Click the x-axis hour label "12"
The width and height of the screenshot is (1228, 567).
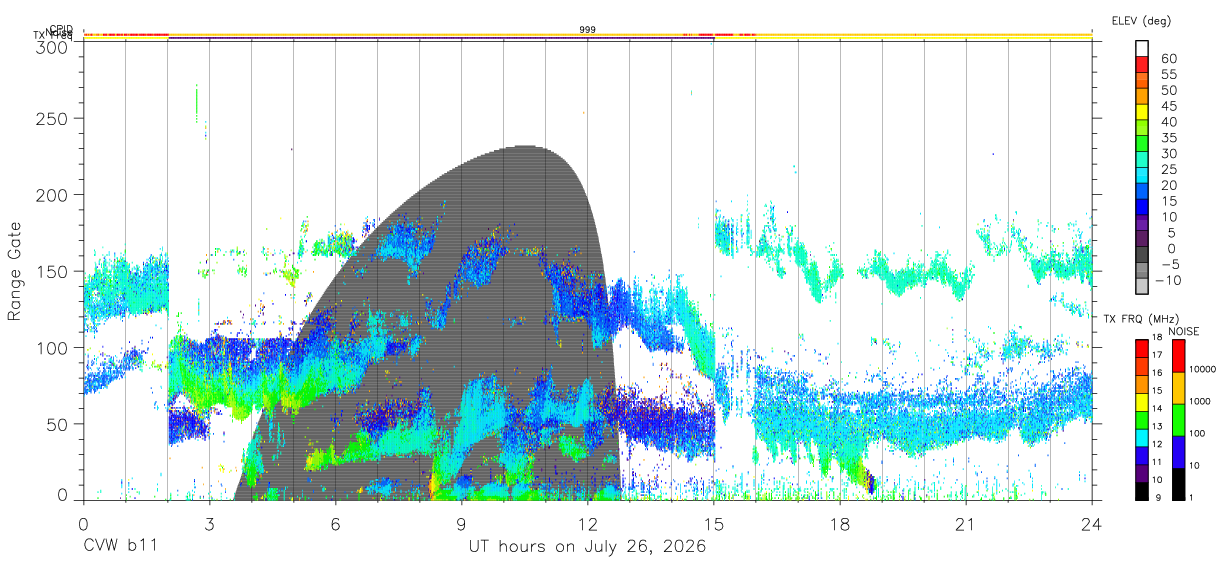[x=588, y=524]
